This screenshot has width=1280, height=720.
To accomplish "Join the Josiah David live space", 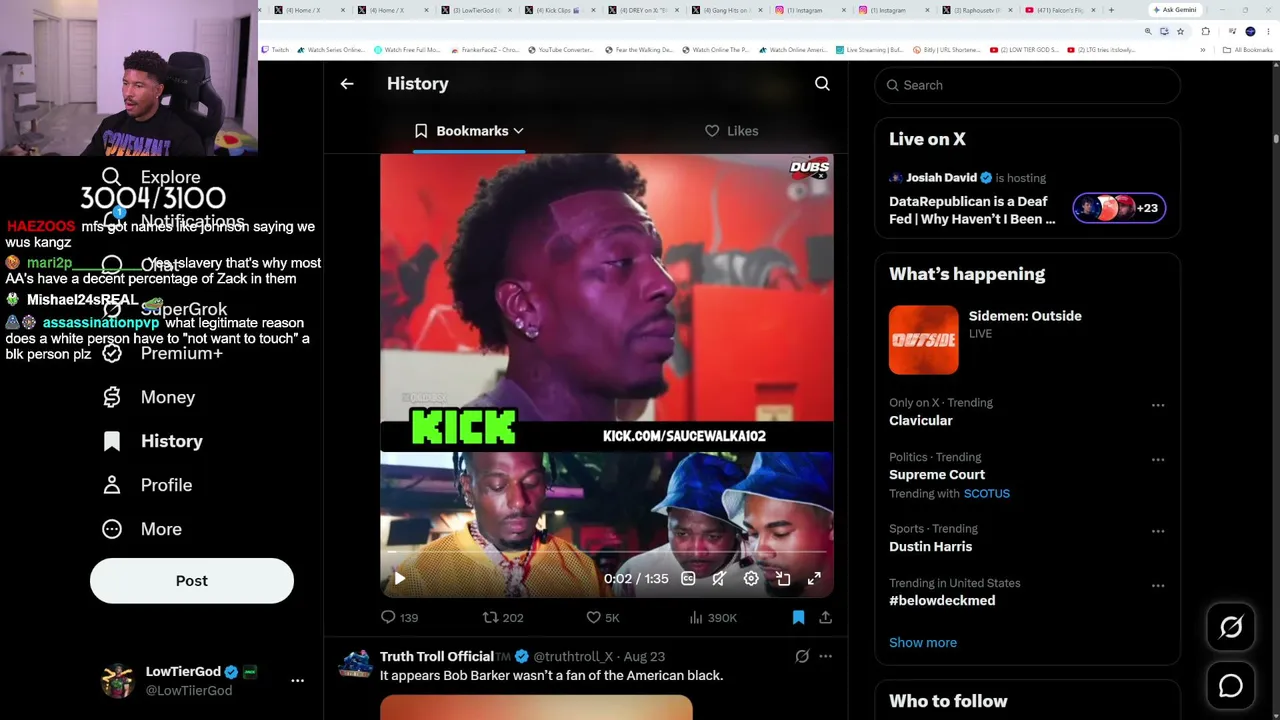I will coord(972,210).
